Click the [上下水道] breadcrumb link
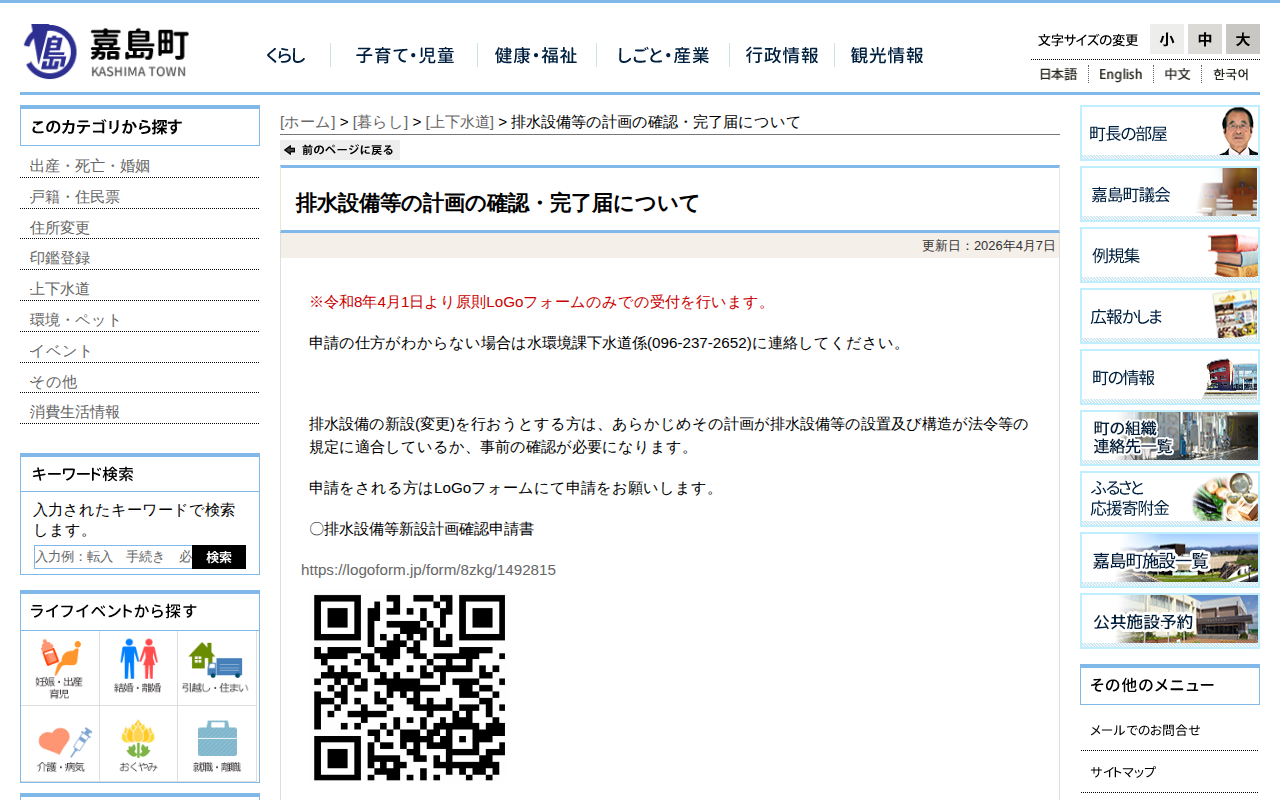The width and height of the screenshot is (1280, 800). click(460, 122)
